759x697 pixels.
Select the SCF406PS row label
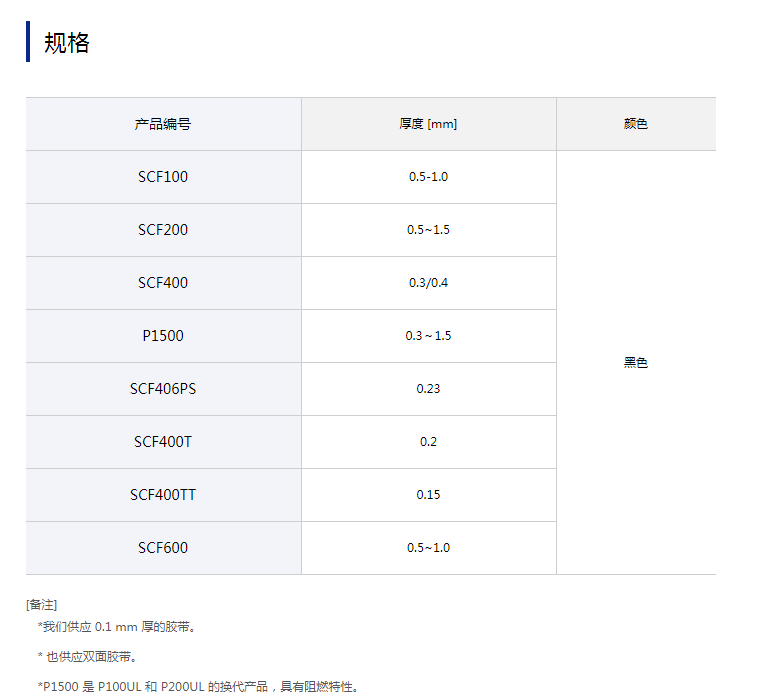[x=163, y=389]
